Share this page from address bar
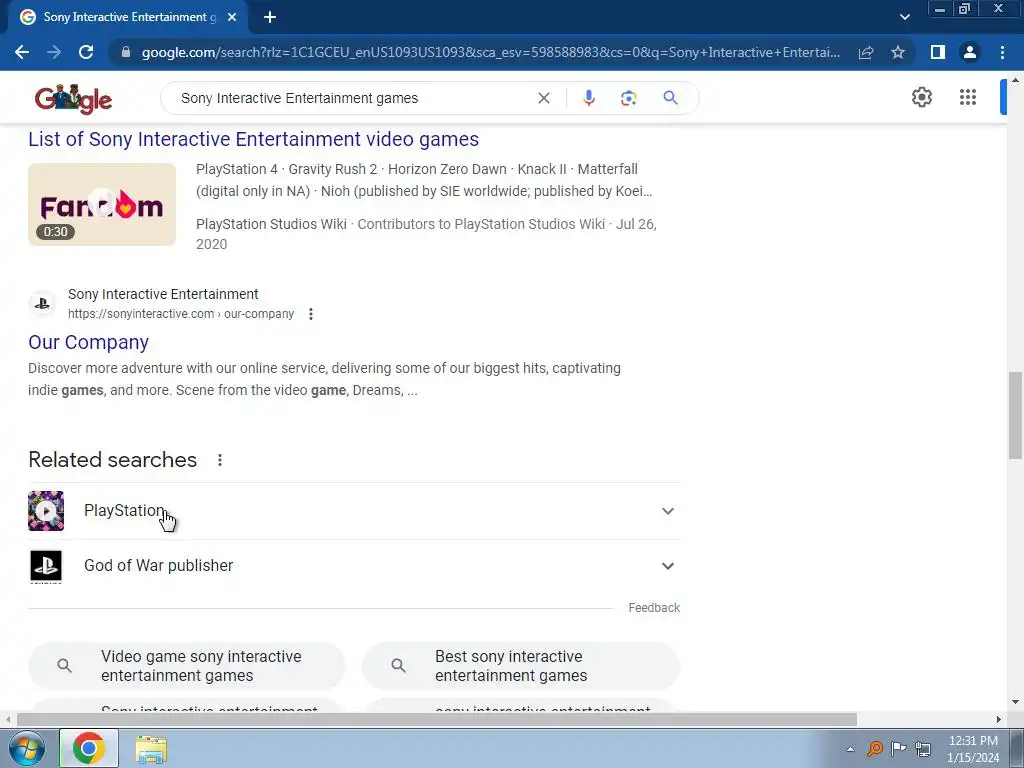Screen dimensions: 1024x768 coord(866,52)
